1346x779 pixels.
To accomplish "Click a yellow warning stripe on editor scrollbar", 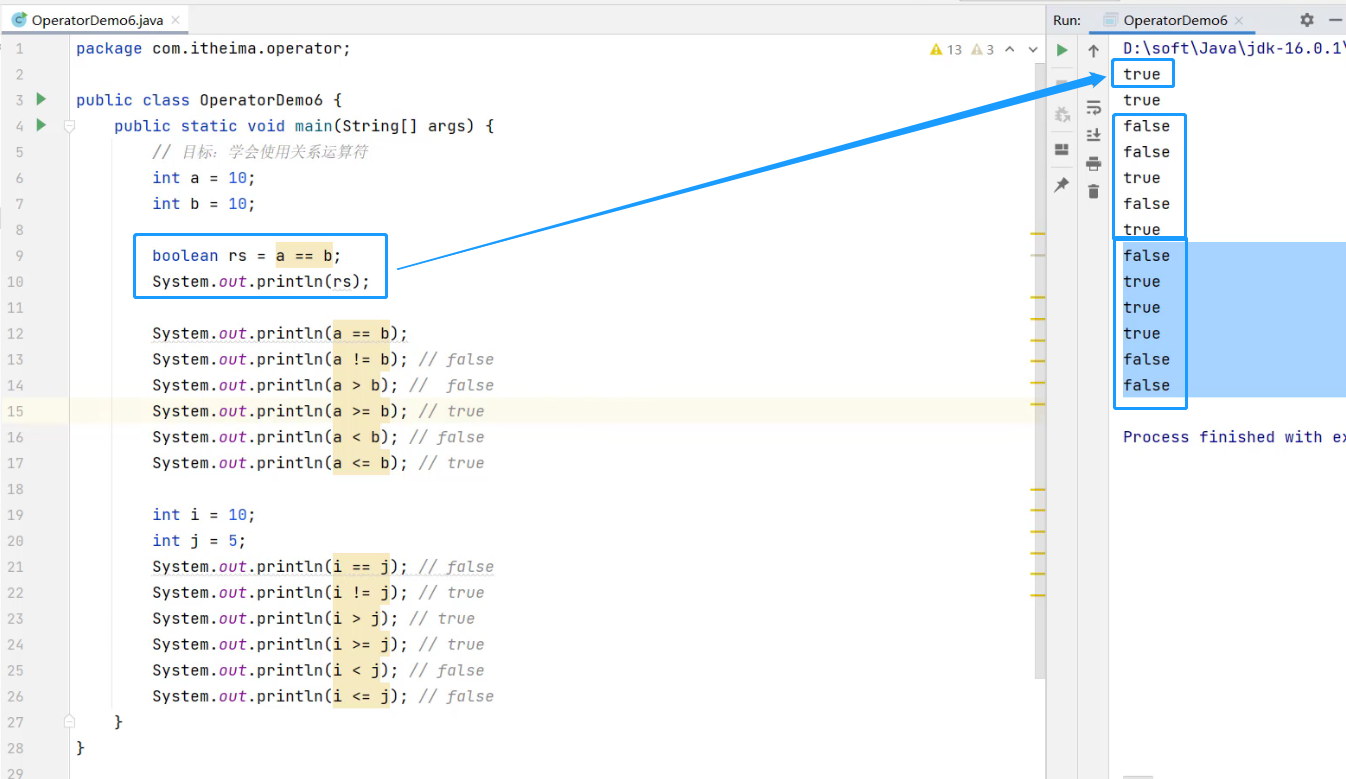I will coord(1037,233).
